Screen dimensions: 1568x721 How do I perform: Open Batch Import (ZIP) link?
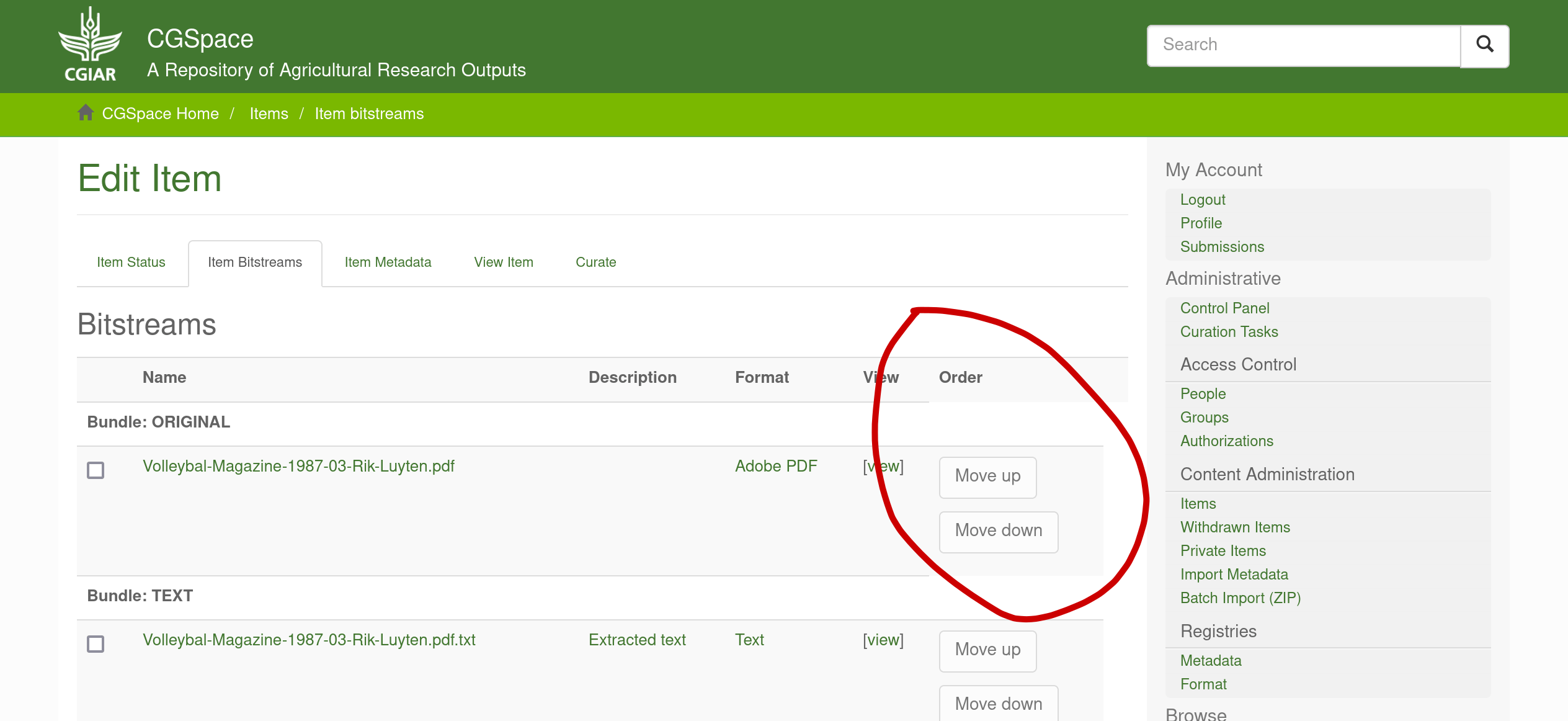tap(1240, 598)
